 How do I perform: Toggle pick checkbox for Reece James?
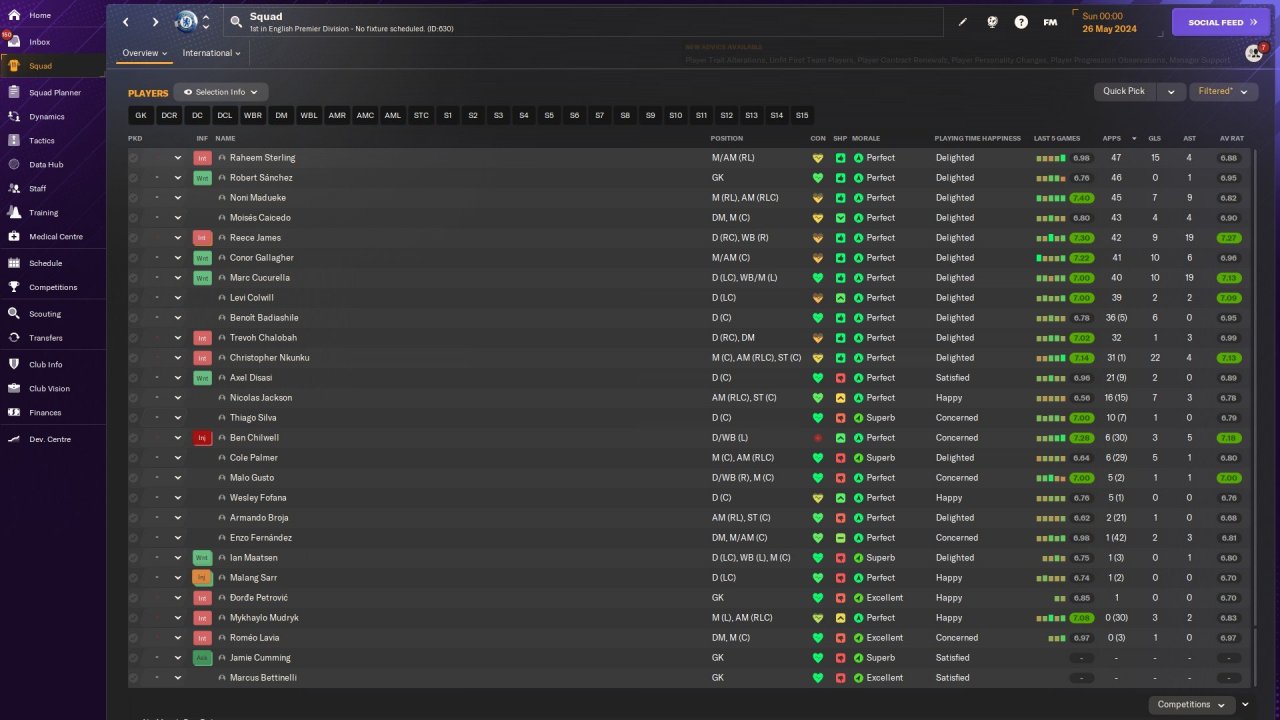click(x=134, y=238)
